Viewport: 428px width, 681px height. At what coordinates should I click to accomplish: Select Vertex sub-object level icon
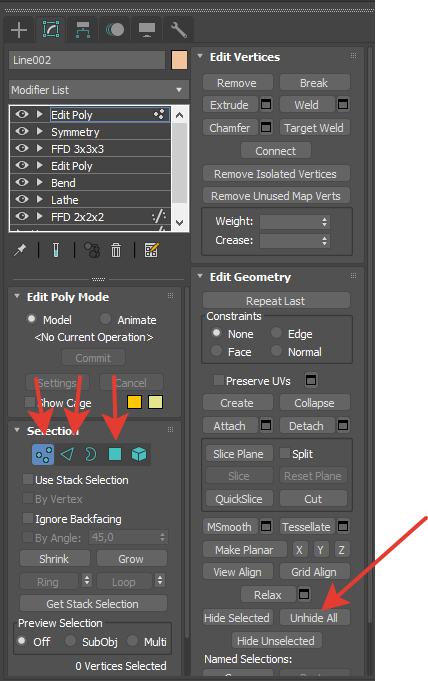pos(43,454)
